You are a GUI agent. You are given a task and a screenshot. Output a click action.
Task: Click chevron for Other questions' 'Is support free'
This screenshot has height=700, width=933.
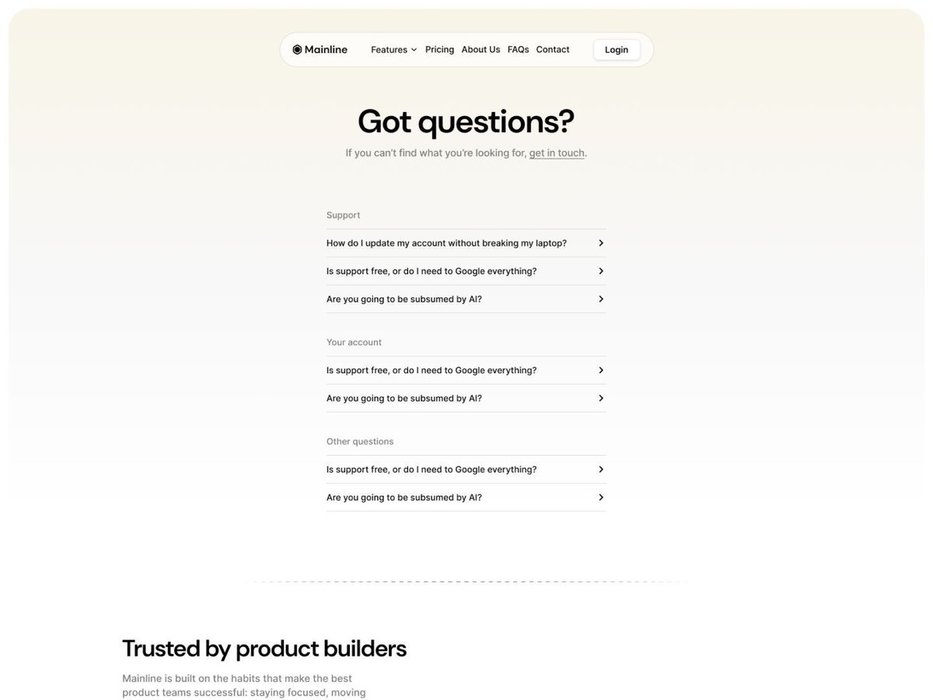tap(601, 469)
